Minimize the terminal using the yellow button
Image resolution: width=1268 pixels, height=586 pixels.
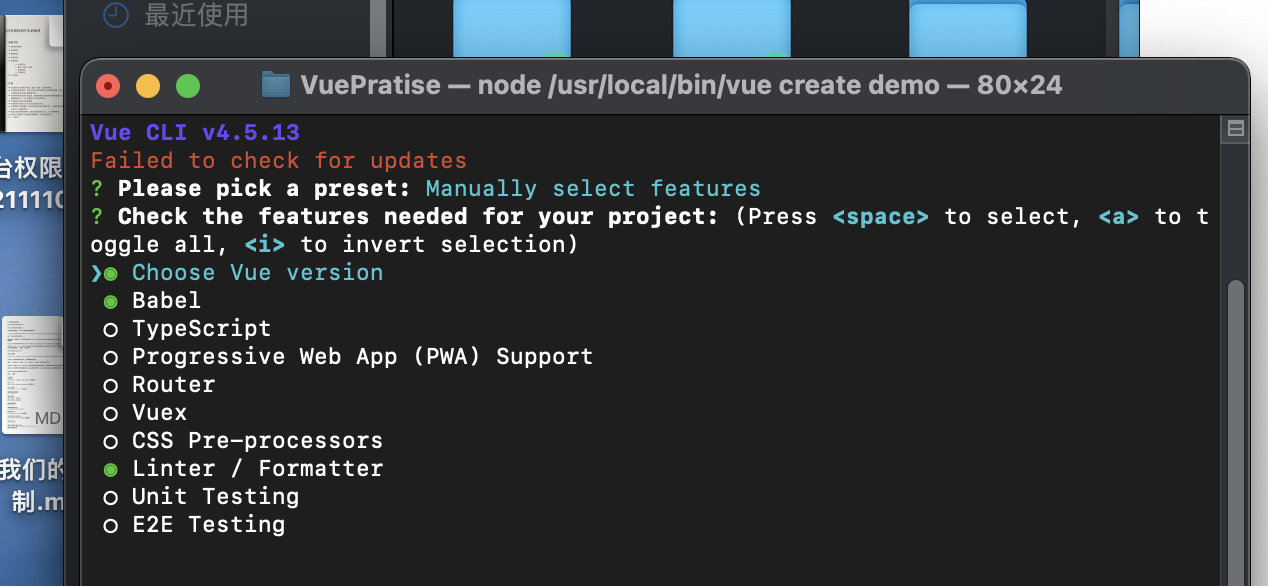(x=147, y=86)
